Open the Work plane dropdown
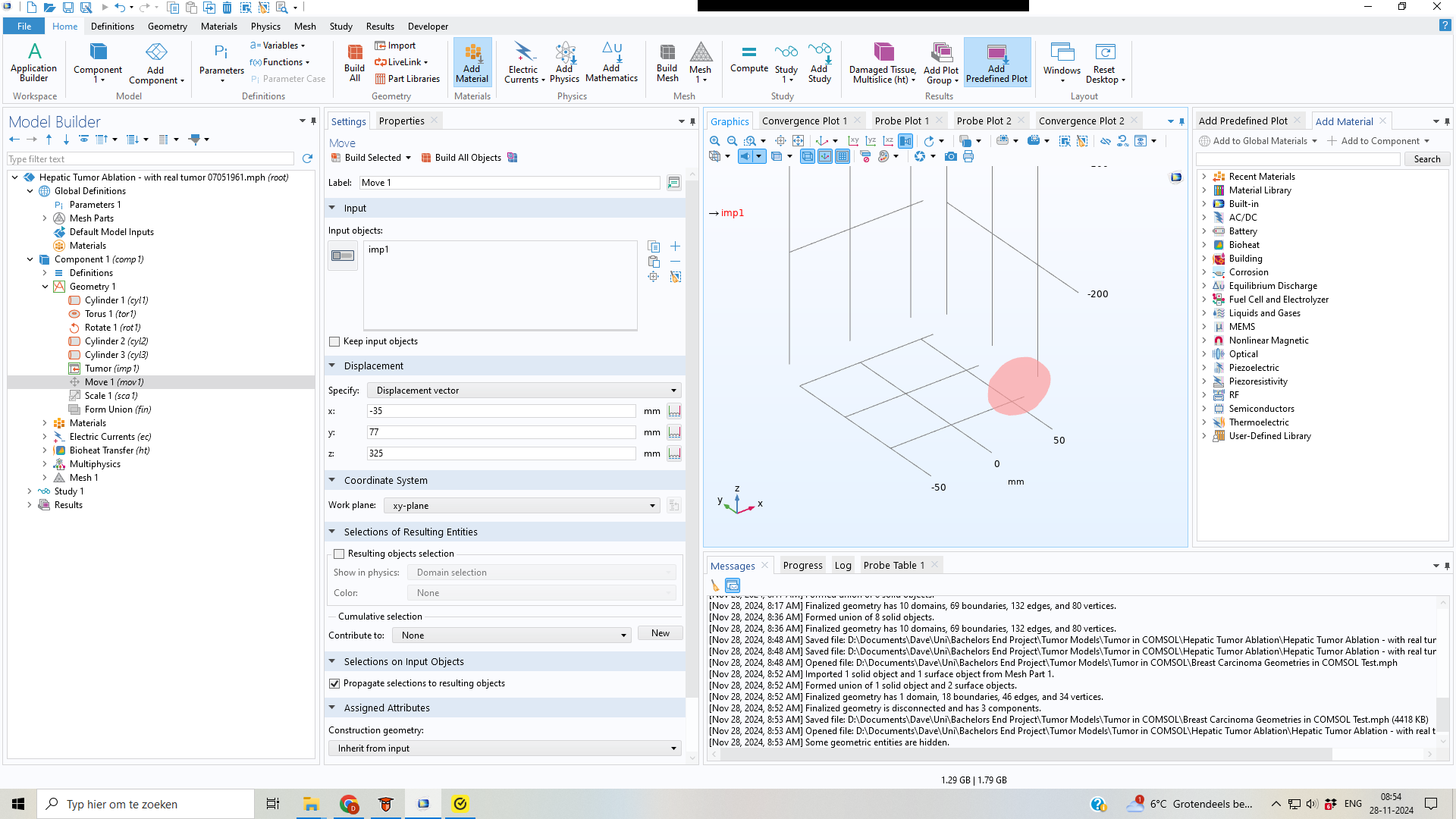Image resolution: width=1456 pixels, height=819 pixels. [x=522, y=506]
